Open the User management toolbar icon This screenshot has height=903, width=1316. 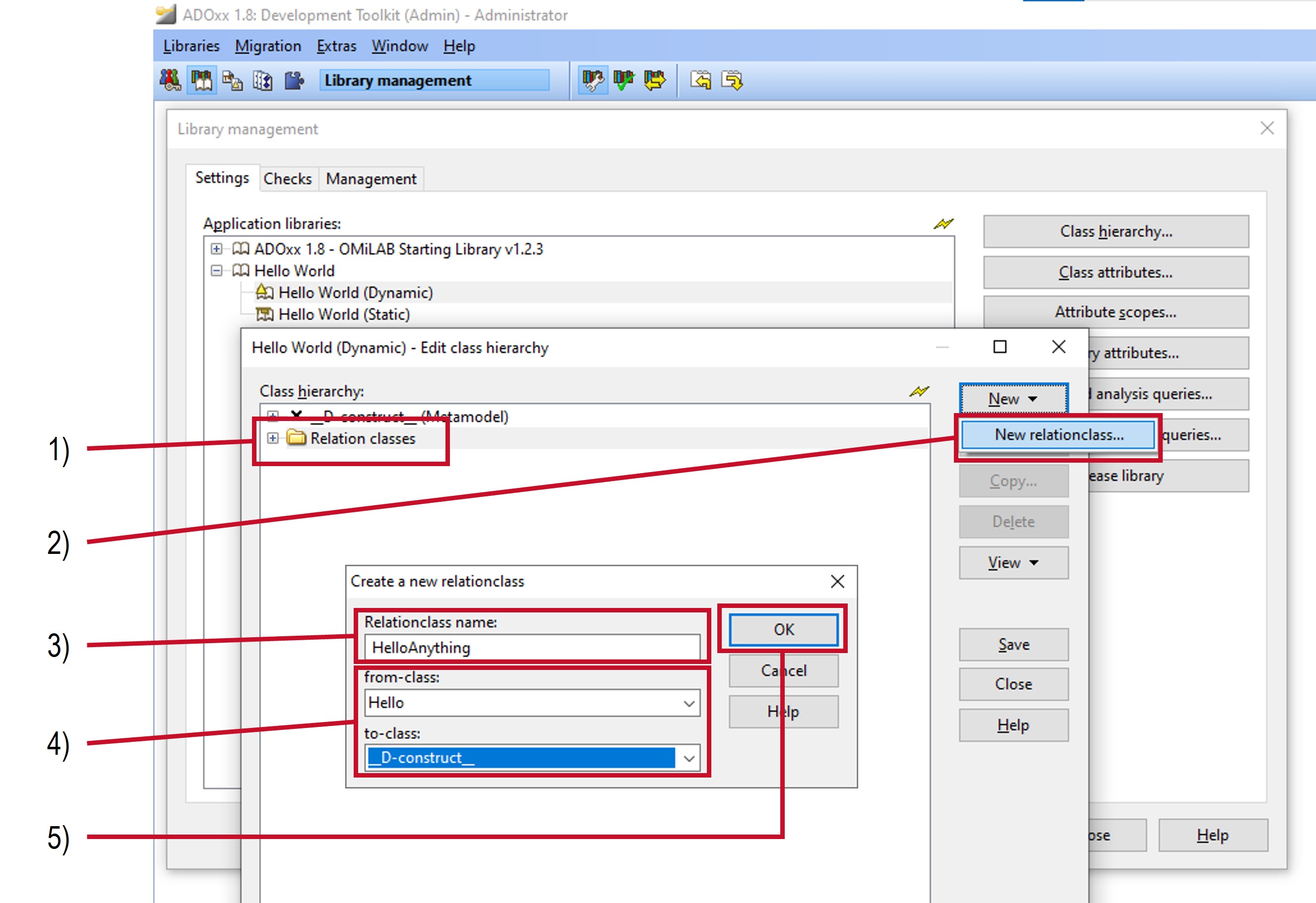tap(170, 80)
